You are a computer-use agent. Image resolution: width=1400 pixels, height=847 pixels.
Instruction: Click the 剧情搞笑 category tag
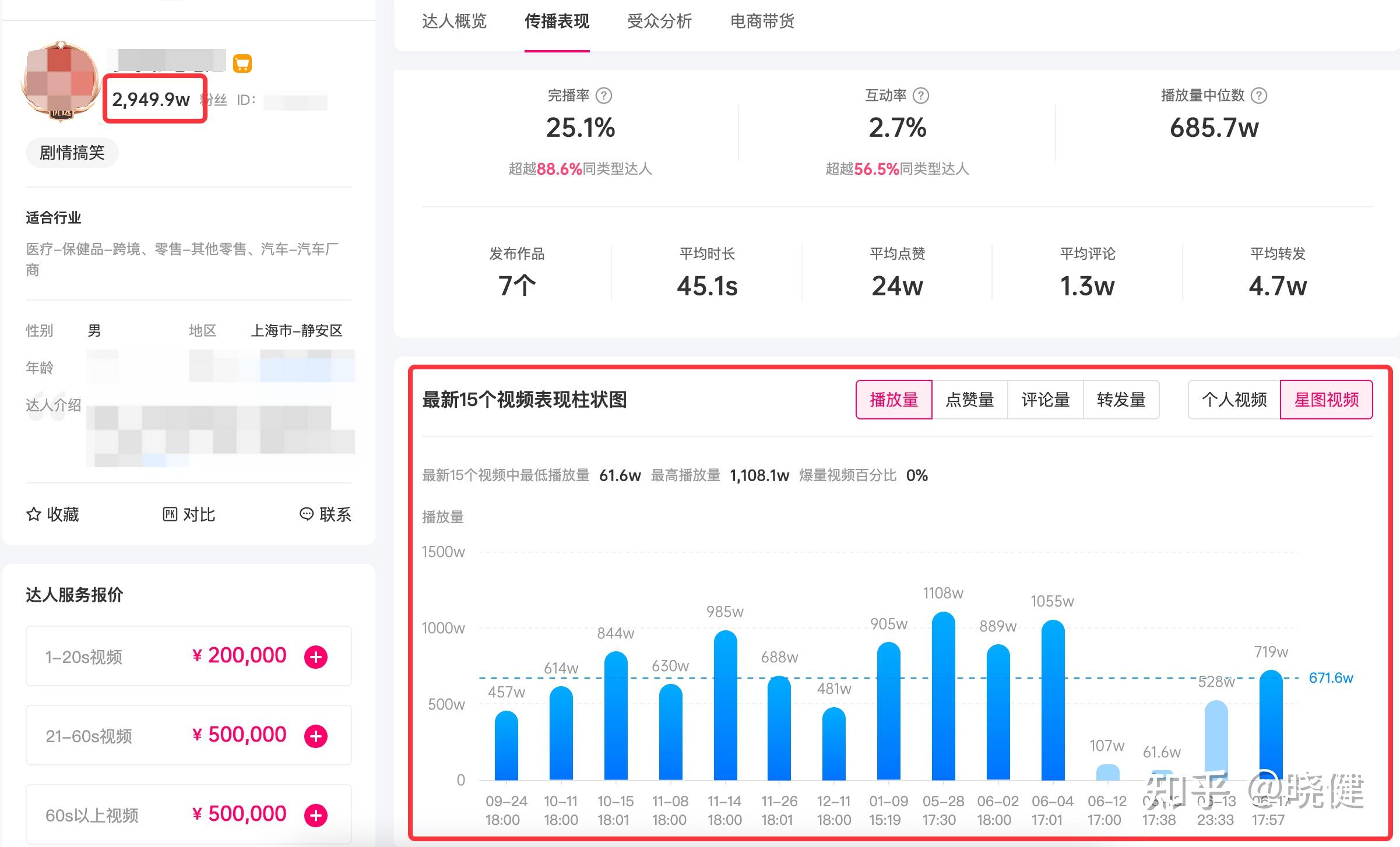pos(72,153)
